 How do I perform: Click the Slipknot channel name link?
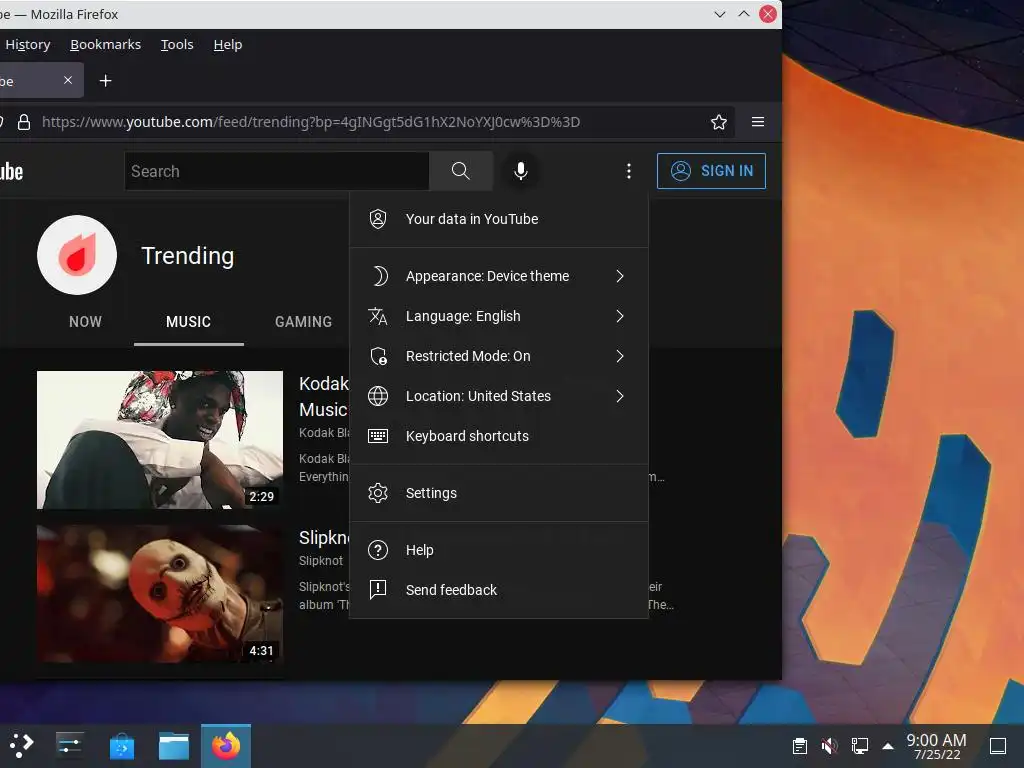pos(321,560)
